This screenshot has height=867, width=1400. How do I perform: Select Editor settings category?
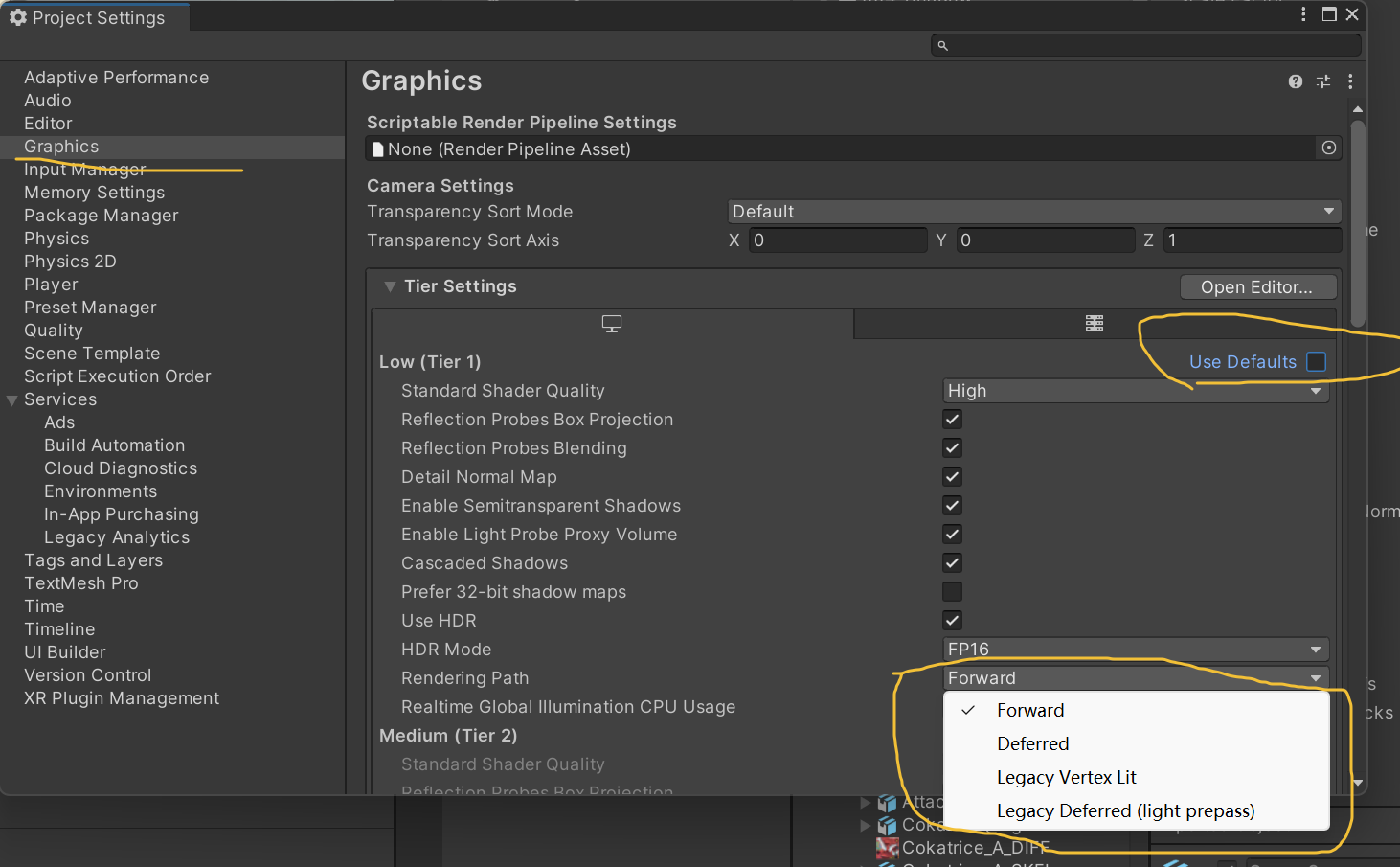[48, 123]
